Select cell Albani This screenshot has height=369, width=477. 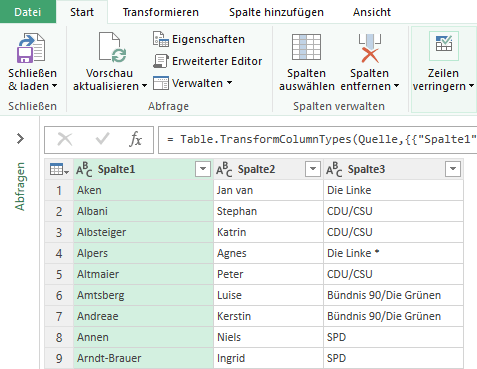[143, 211]
